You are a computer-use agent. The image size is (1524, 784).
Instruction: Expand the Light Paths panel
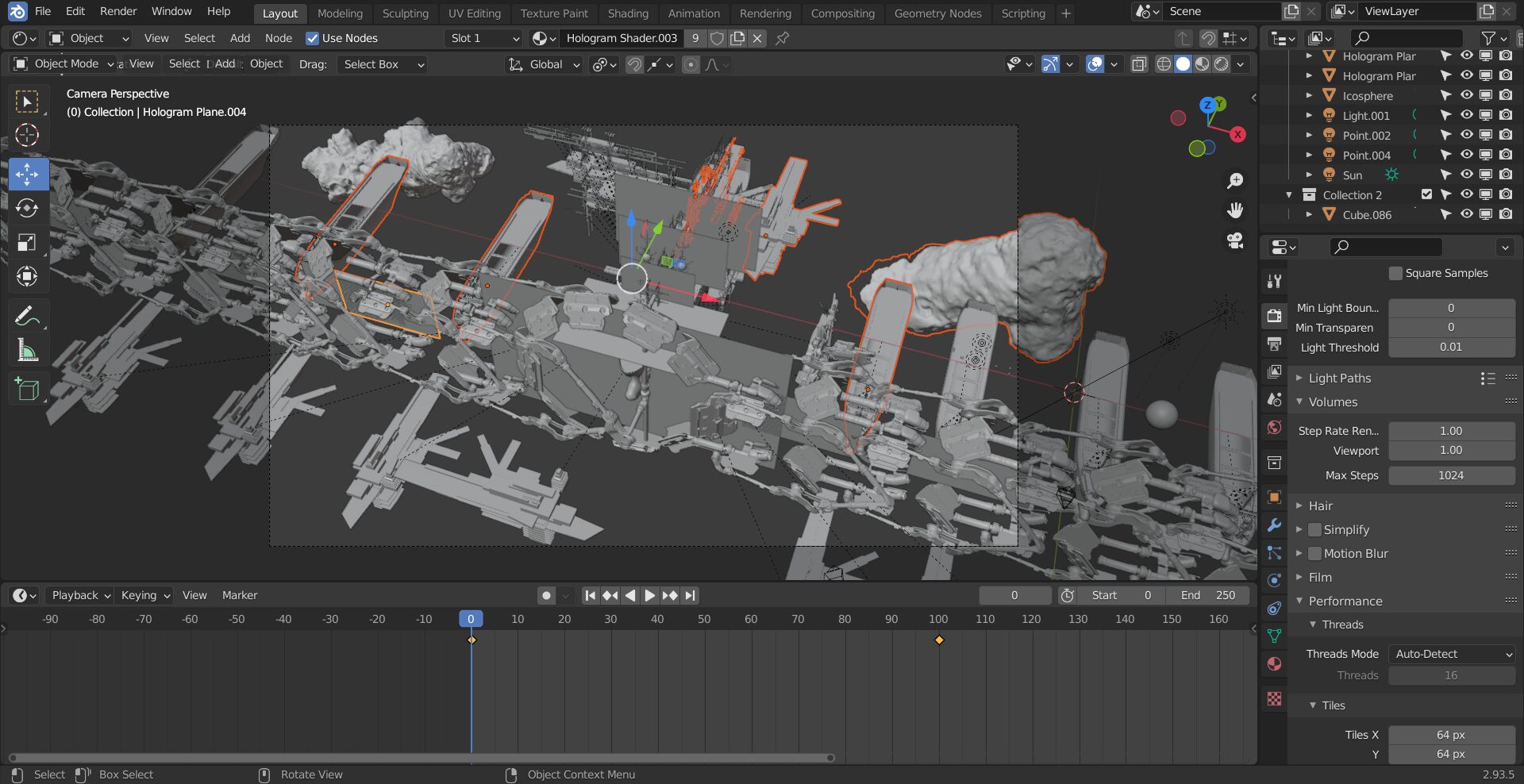click(x=1340, y=379)
